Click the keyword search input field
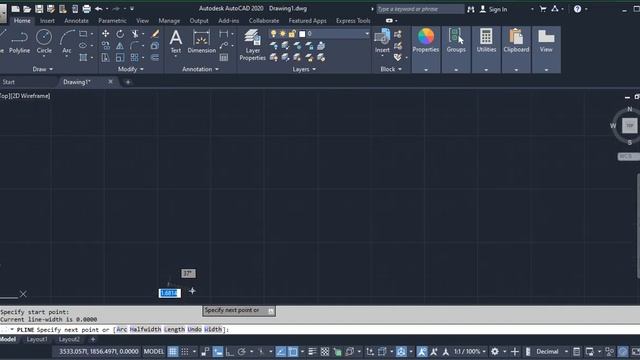 click(420, 9)
